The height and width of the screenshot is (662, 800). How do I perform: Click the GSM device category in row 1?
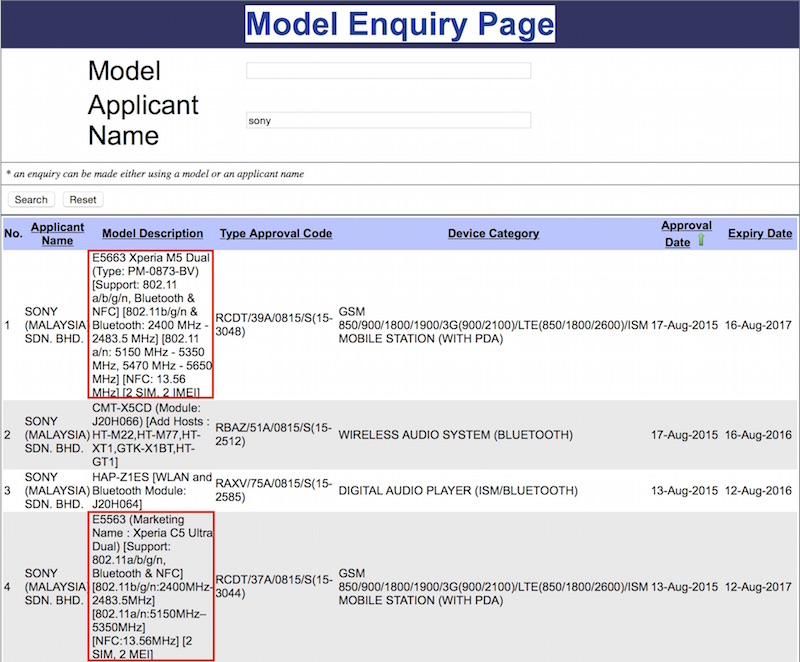[493, 325]
